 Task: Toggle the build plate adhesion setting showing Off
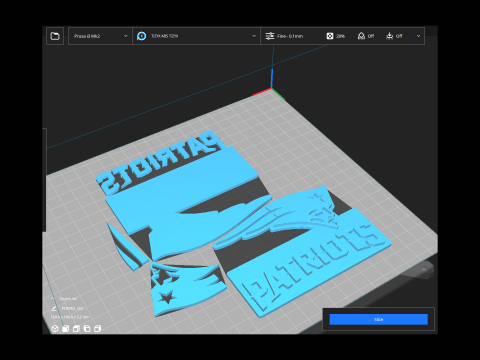point(394,36)
